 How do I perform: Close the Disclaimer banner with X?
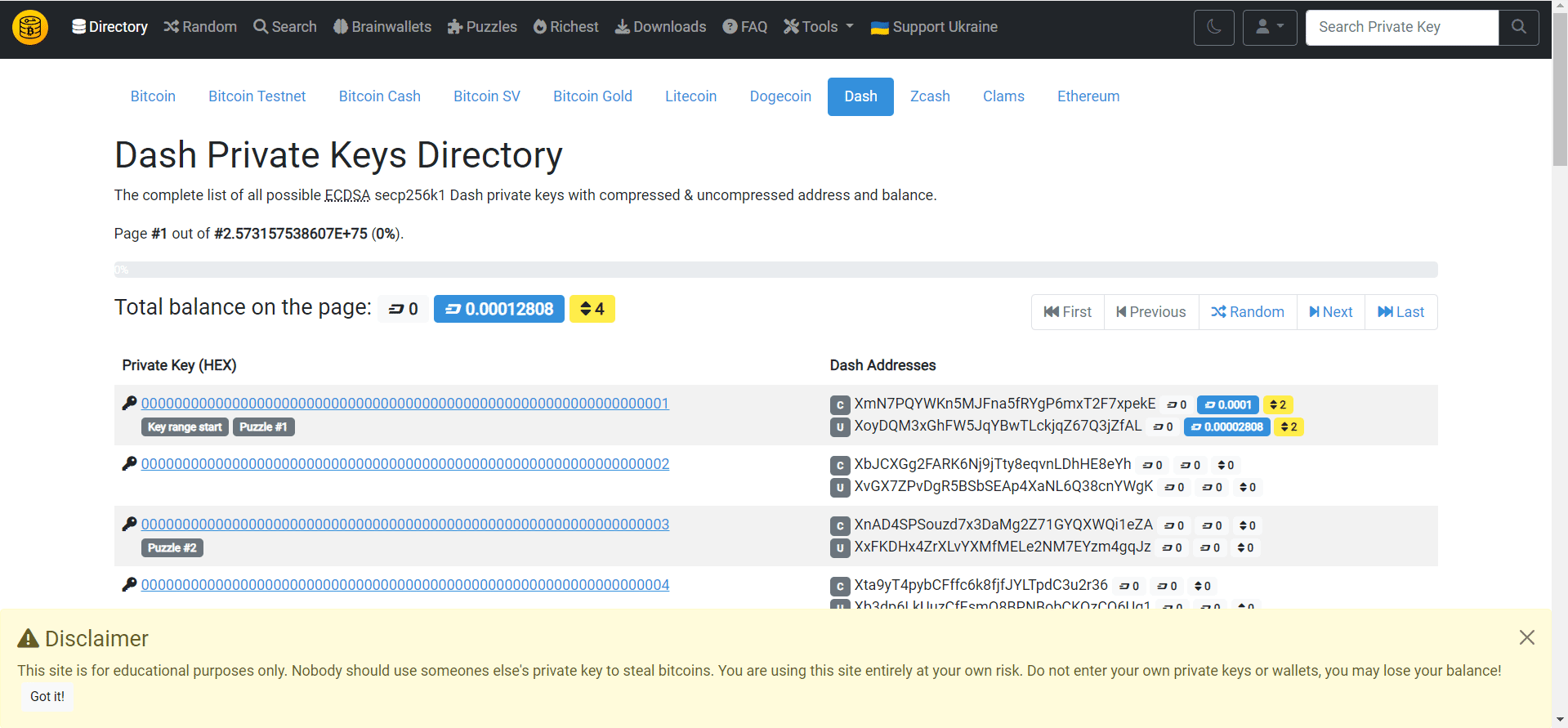(x=1526, y=637)
